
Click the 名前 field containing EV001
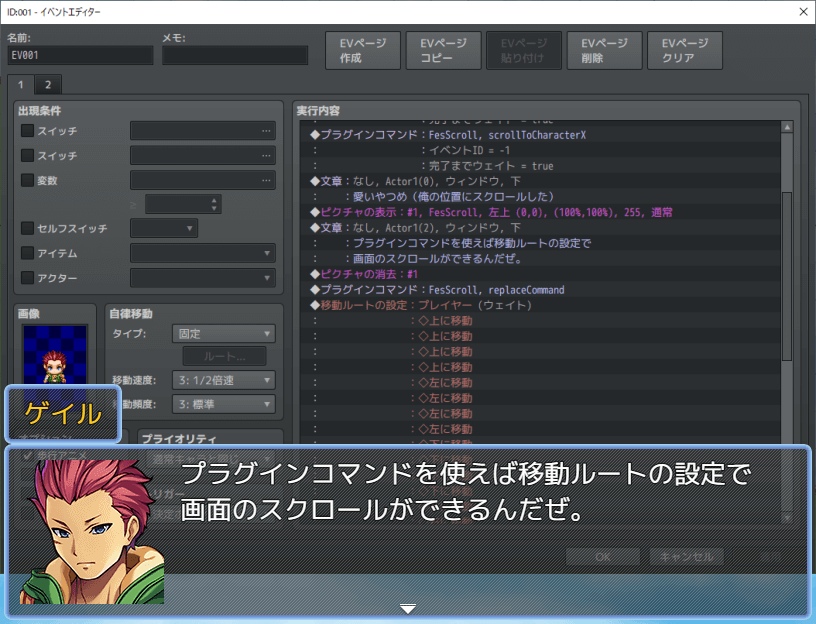tap(80, 55)
